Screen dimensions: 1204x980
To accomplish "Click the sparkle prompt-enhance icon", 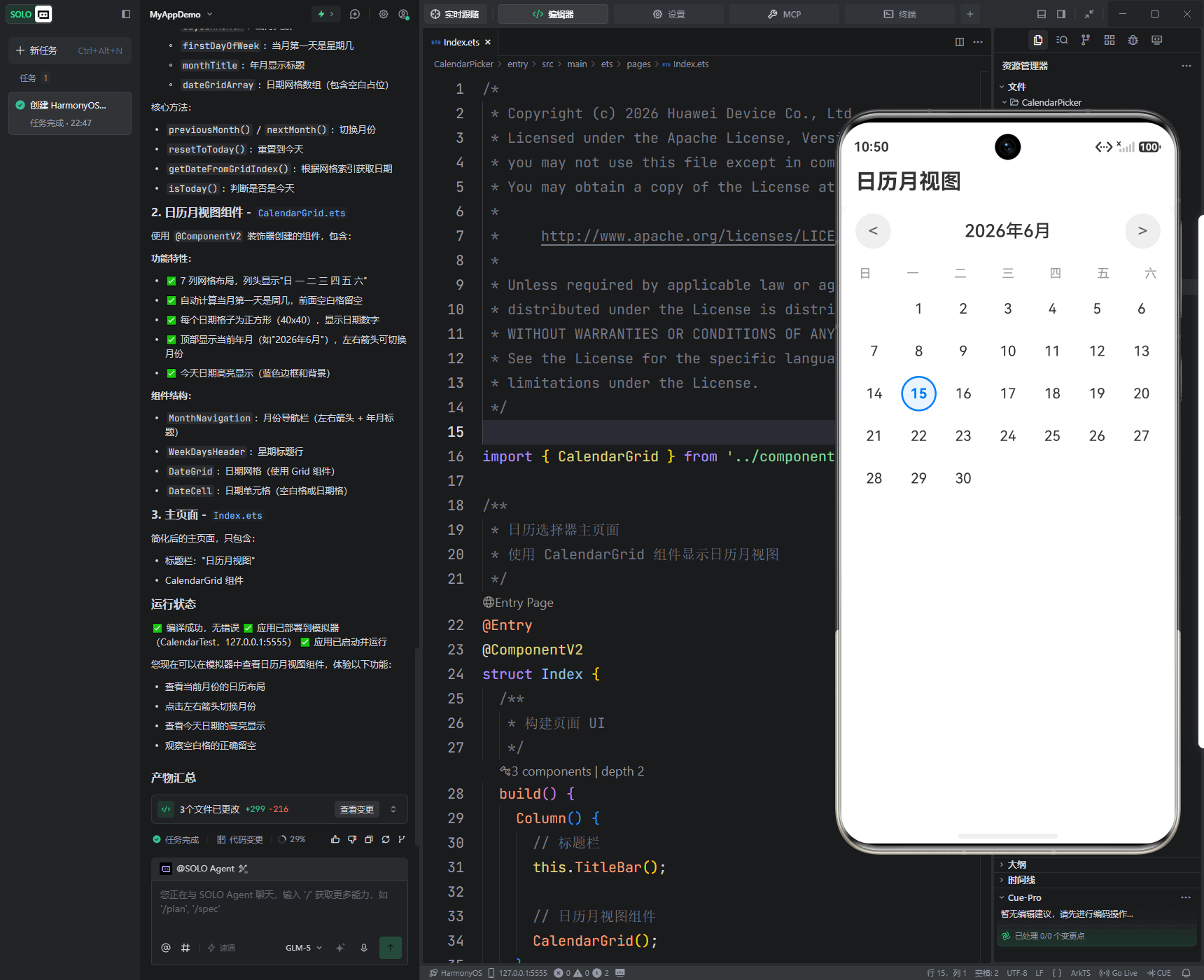I will [340, 948].
